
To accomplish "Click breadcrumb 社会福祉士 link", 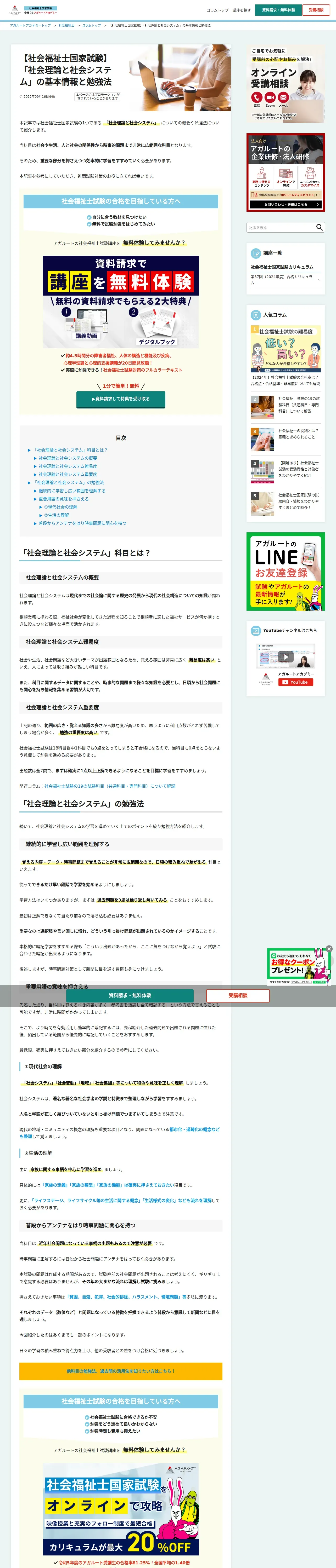I will 66,26.
